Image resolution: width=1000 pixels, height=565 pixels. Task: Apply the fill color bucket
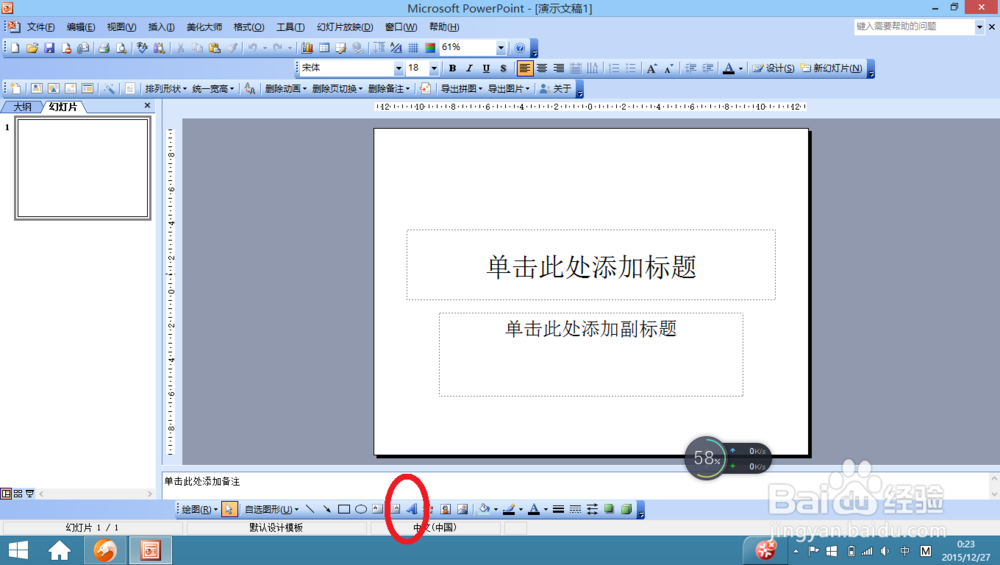click(484, 510)
